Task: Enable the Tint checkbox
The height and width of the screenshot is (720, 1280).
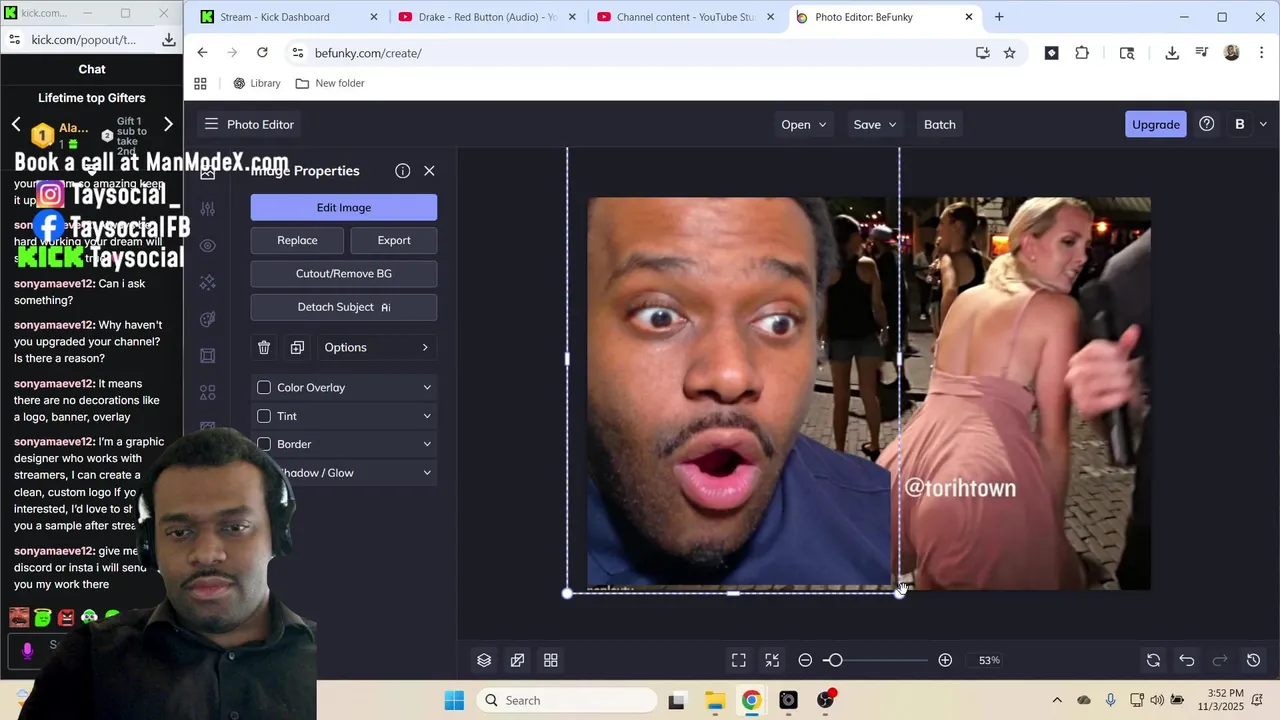Action: pyautogui.click(x=264, y=416)
